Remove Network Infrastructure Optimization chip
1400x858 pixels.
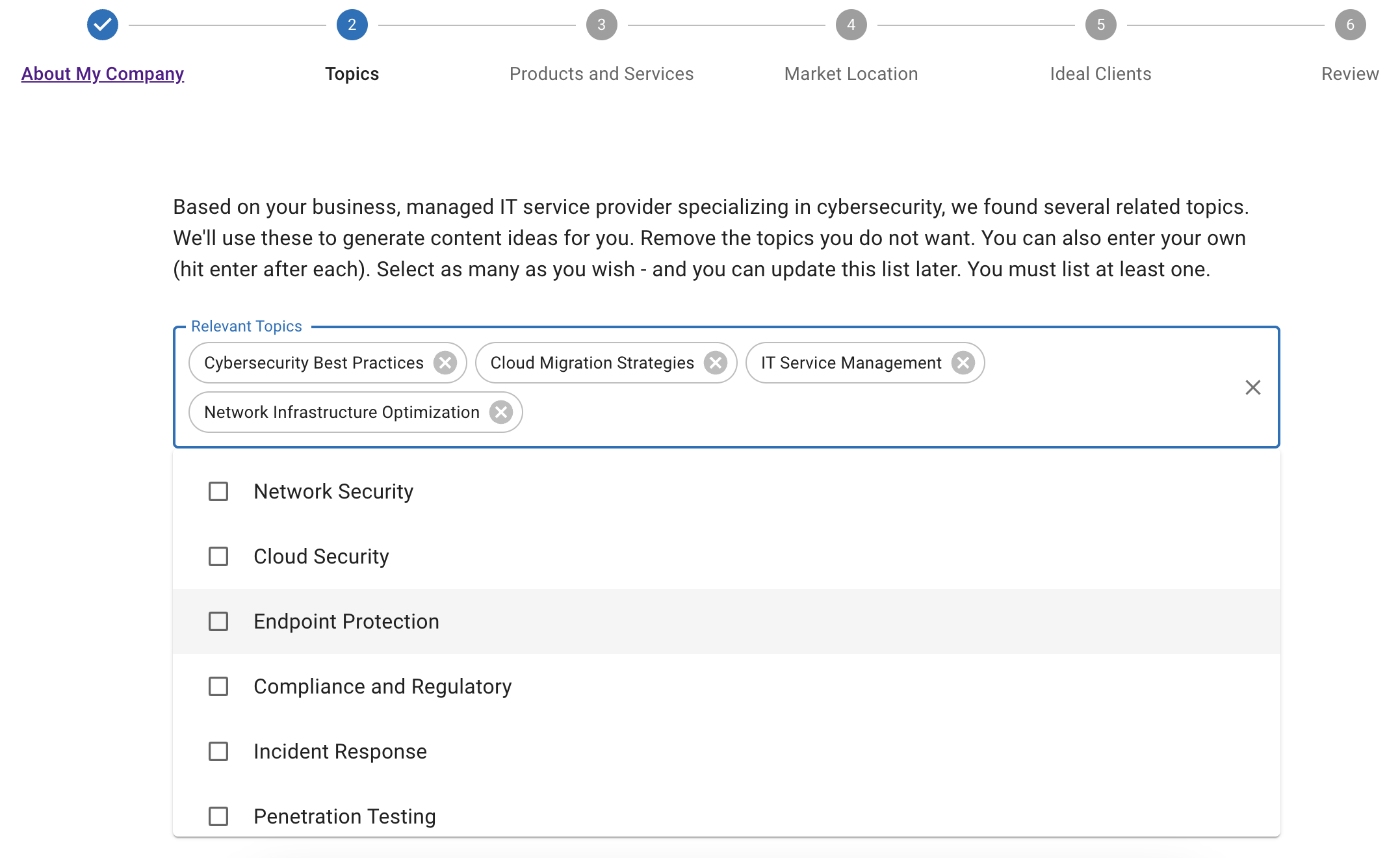click(501, 412)
